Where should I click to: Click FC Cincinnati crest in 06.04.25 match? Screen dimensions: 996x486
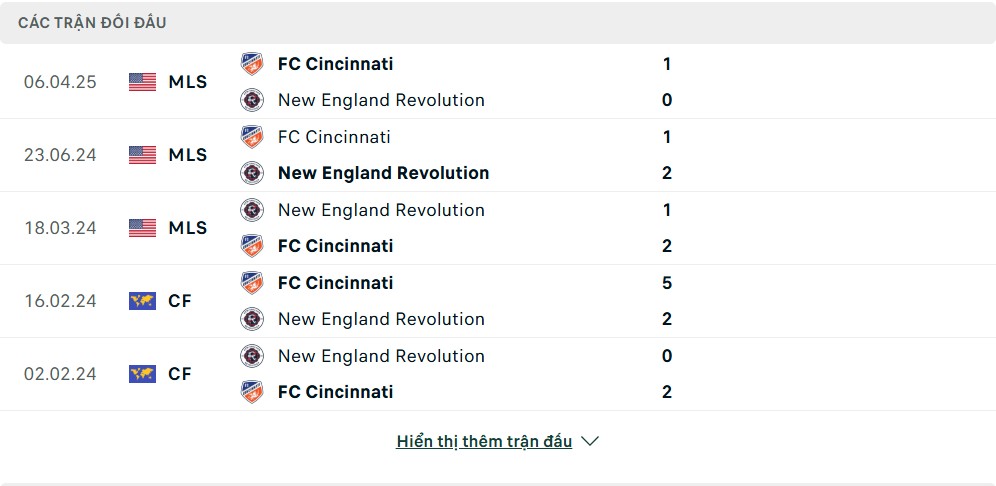(x=252, y=64)
